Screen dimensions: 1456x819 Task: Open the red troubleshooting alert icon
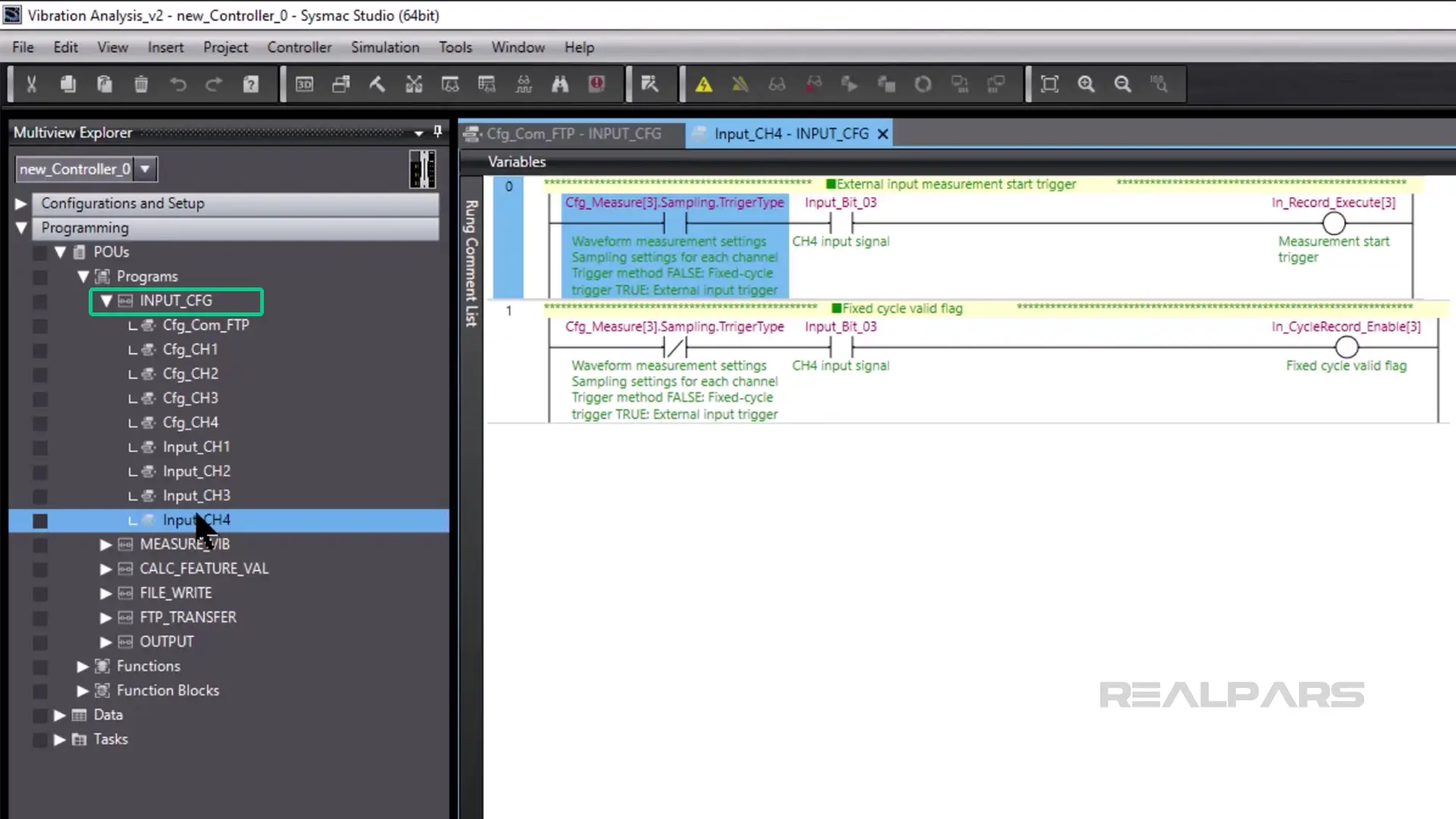tap(597, 84)
